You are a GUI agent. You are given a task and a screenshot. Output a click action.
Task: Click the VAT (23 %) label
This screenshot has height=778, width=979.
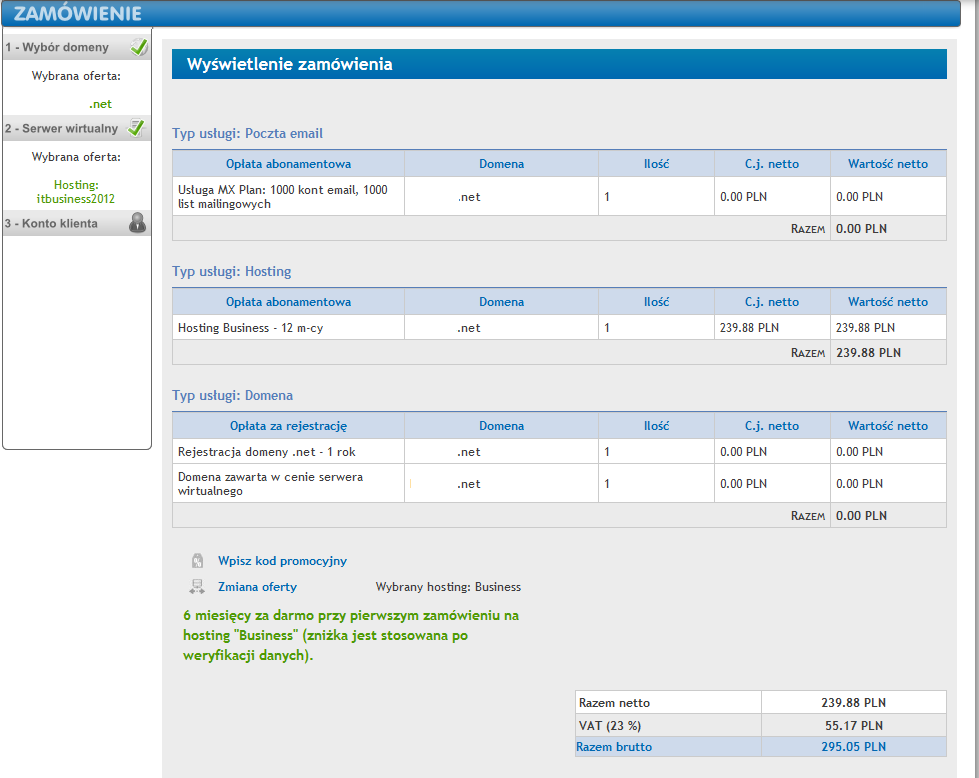(610, 726)
